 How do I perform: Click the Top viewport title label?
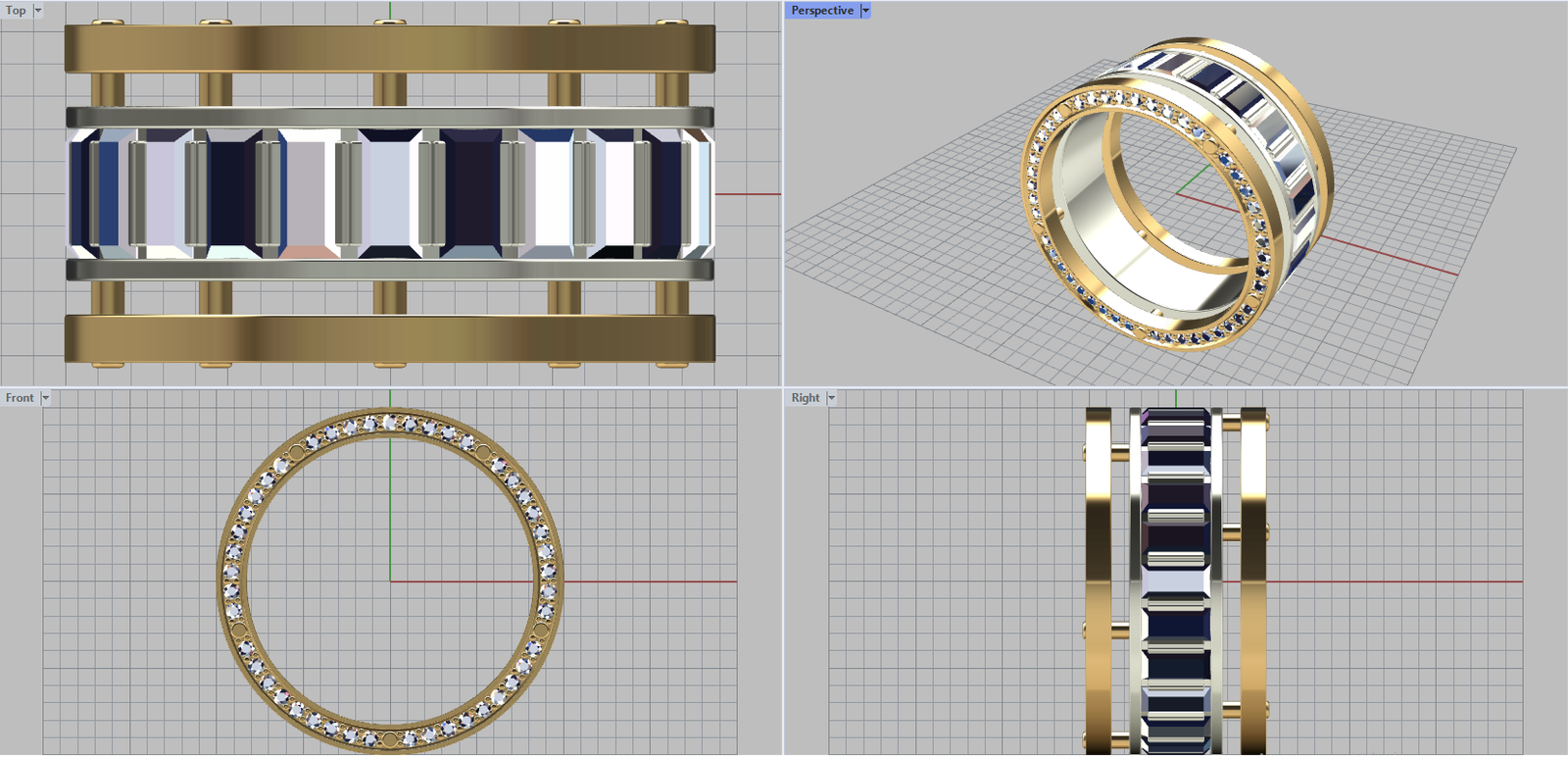tap(16, 11)
